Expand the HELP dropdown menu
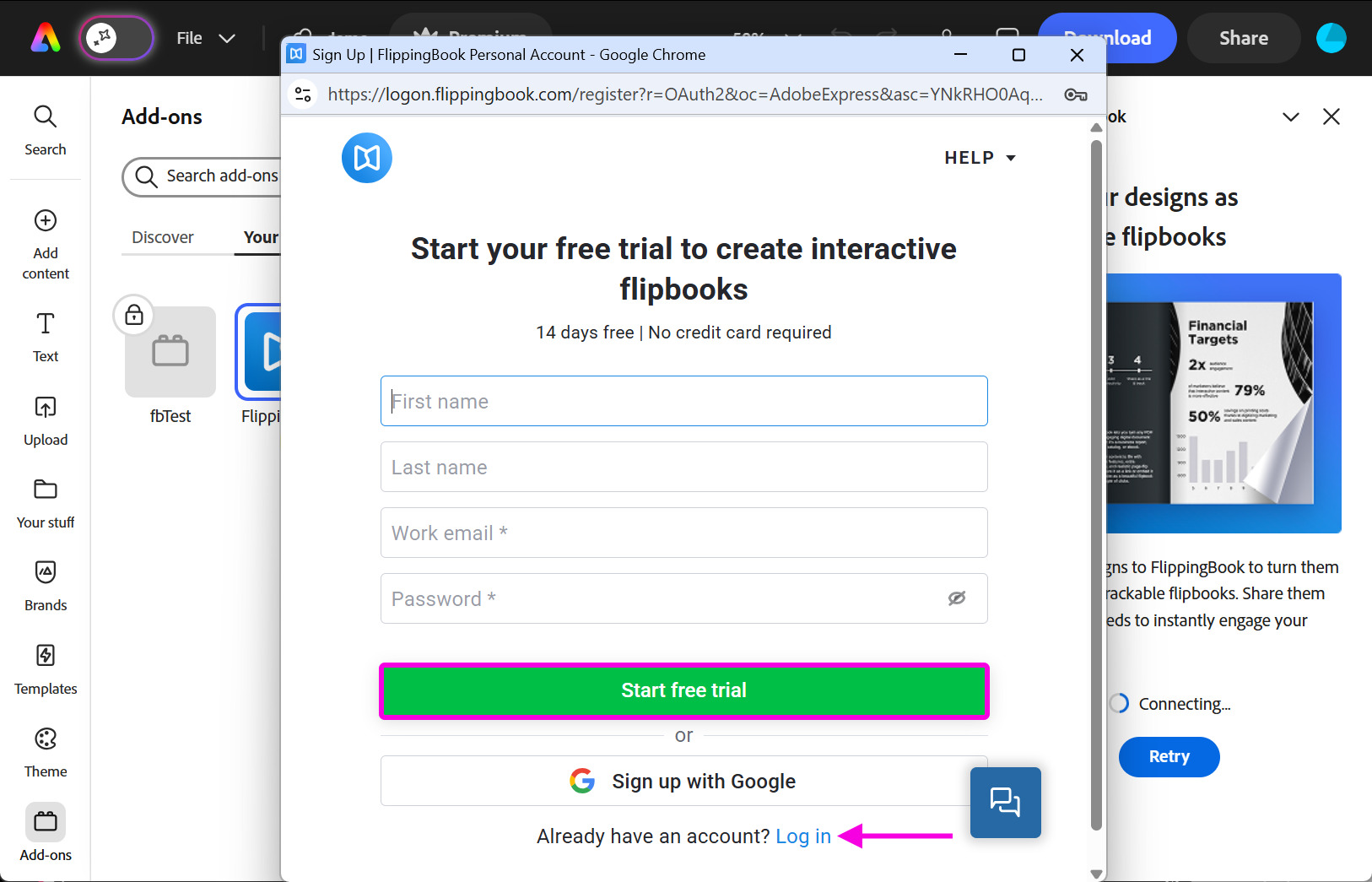This screenshot has height=882, width=1372. [980, 158]
